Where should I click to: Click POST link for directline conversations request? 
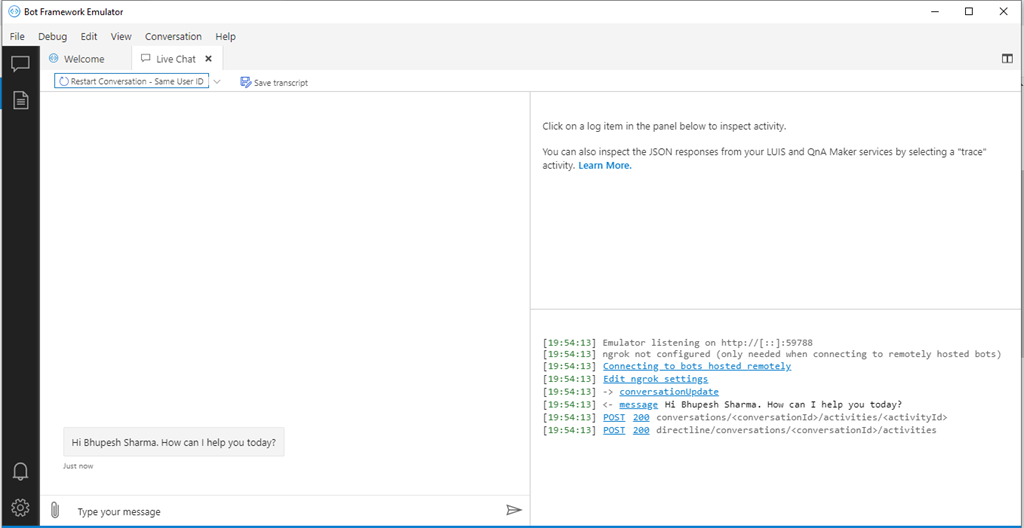[x=614, y=431]
